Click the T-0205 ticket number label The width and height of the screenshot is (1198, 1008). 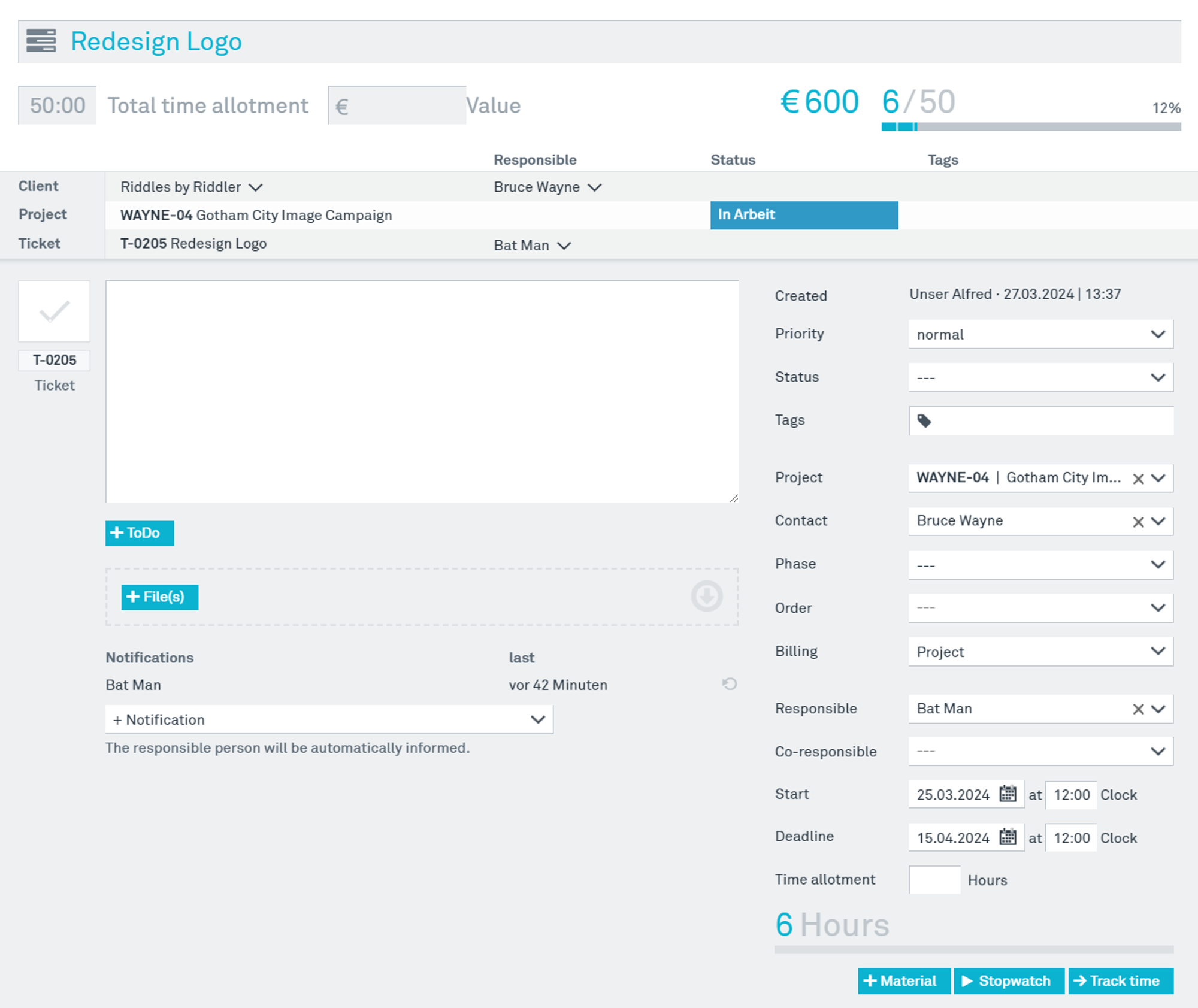click(x=55, y=360)
